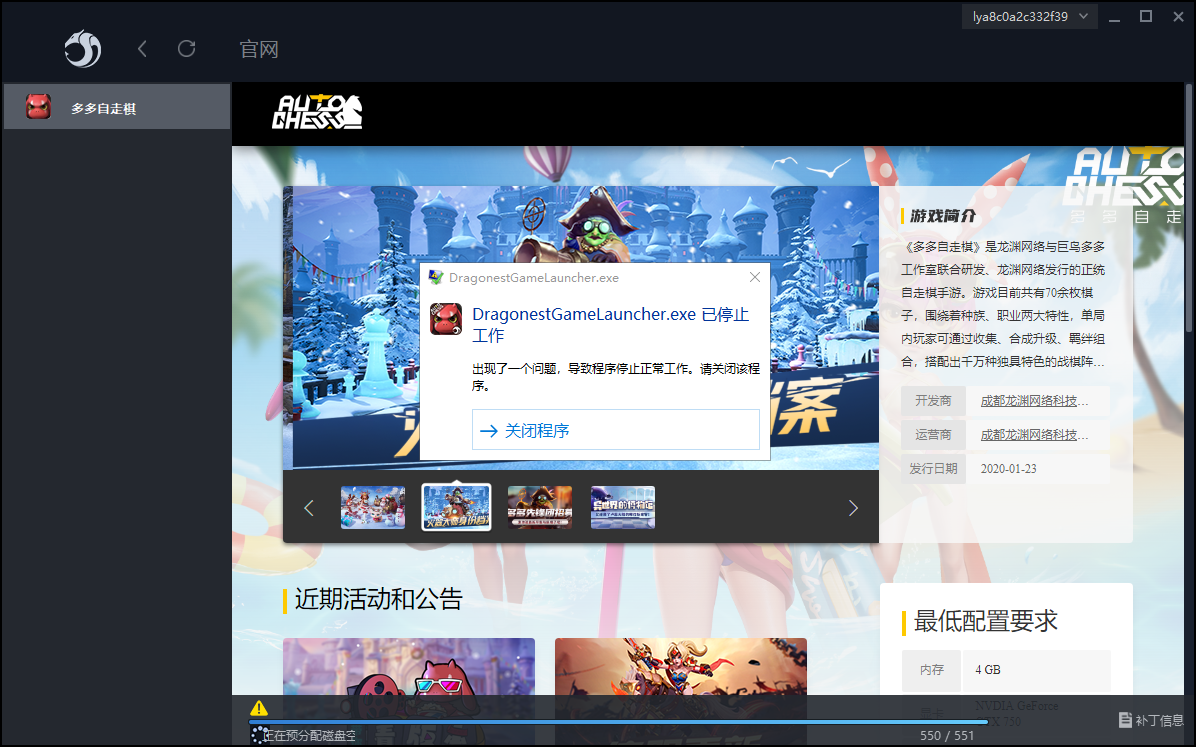Click the 最低配置要求 heading
The height and width of the screenshot is (747, 1196).
coord(985,621)
